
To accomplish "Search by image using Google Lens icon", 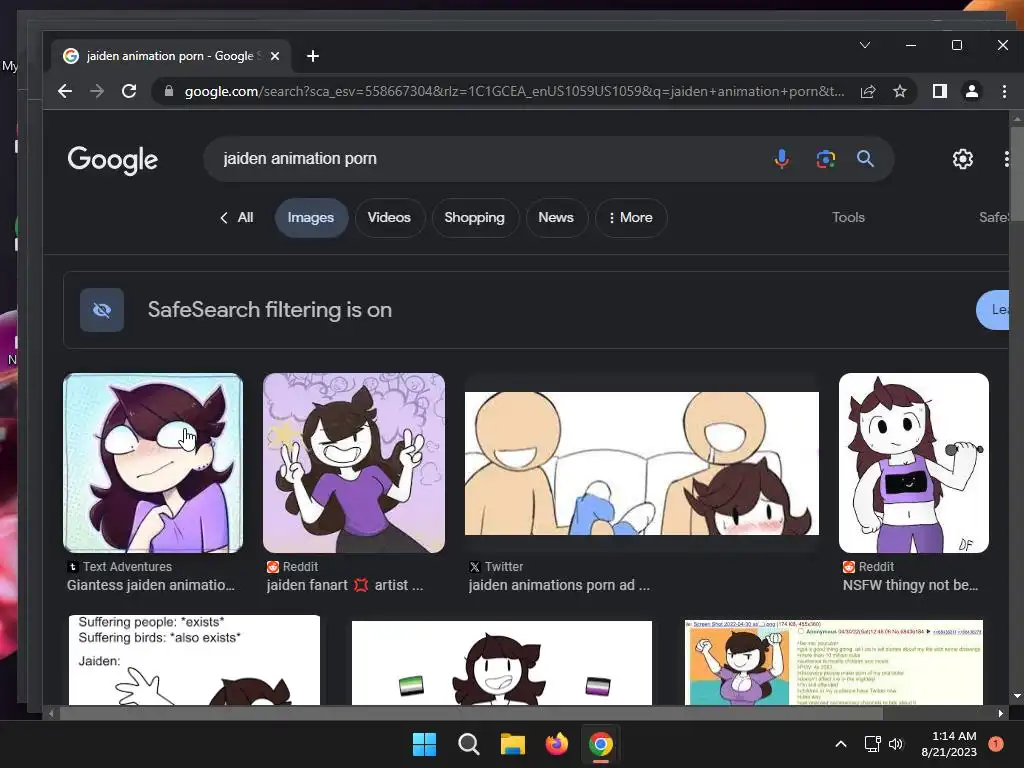I will tap(825, 159).
